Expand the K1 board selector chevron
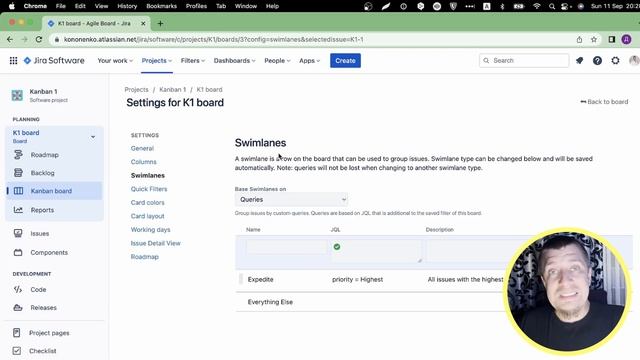Screen dimensions: 640x360 [x=93, y=137]
